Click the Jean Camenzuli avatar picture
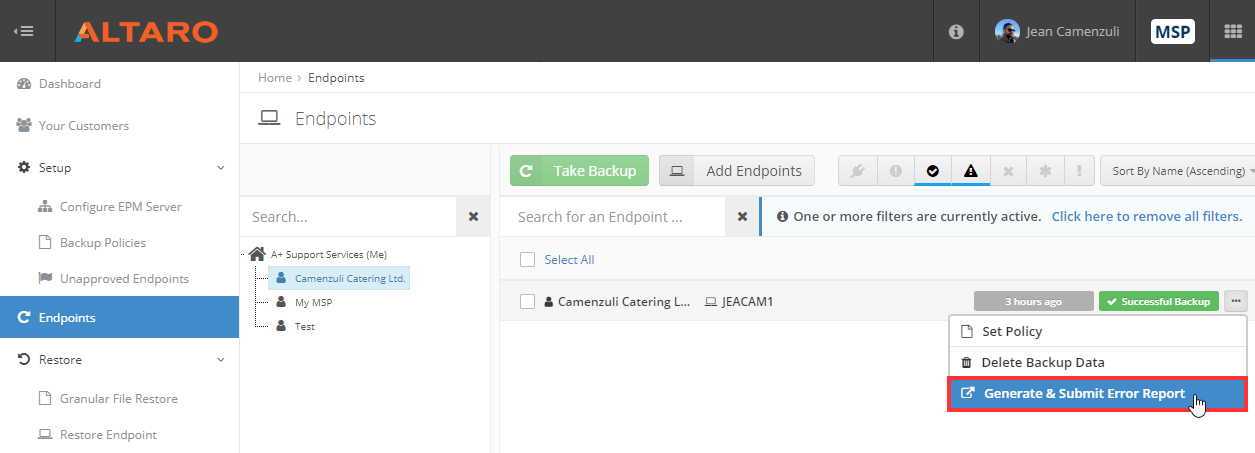This screenshot has width=1255, height=453. coord(1007,31)
